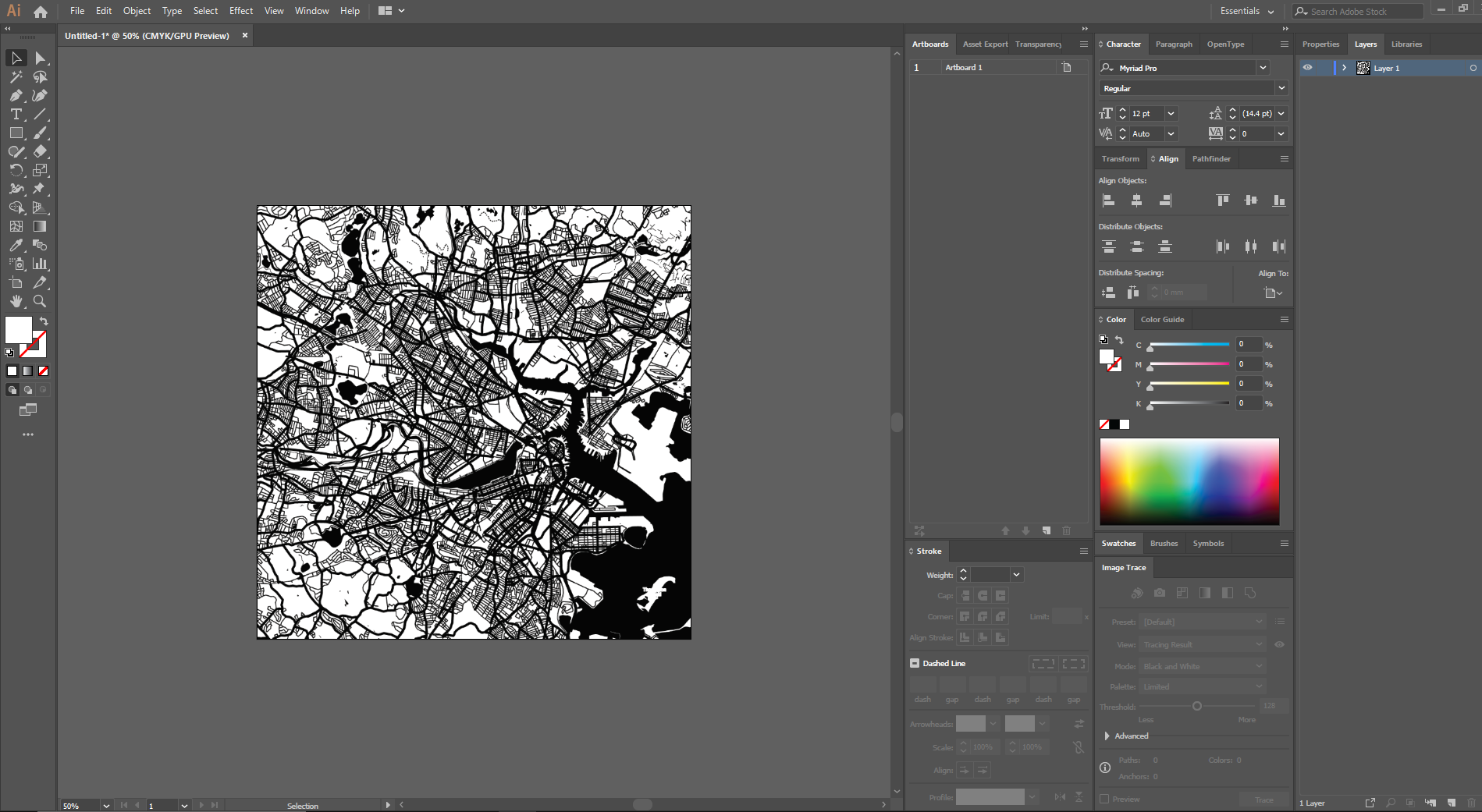The width and height of the screenshot is (1482, 812).
Task: Enable the Preview checkbox in Image Trace
Action: pyautogui.click(x=1105, y=799)
